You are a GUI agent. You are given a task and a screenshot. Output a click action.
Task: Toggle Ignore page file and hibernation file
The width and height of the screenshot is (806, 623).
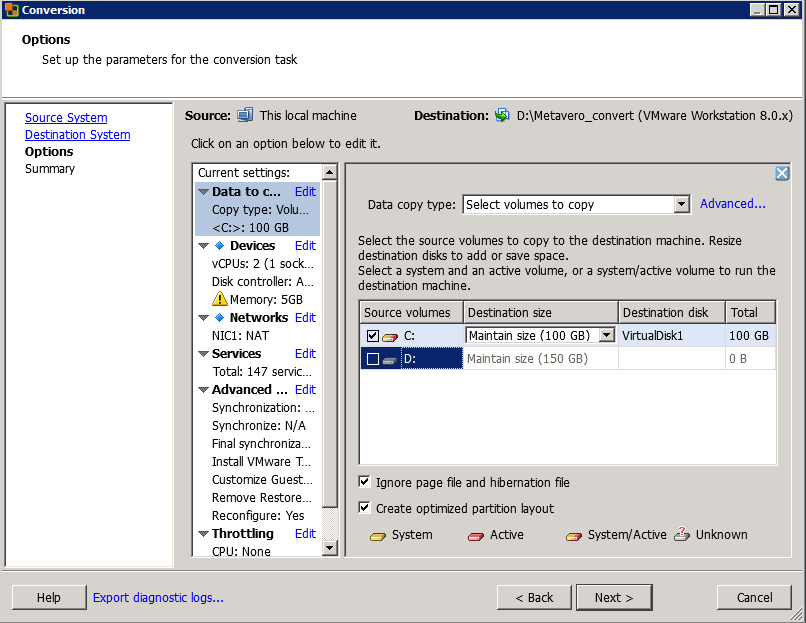click(364, 482)
